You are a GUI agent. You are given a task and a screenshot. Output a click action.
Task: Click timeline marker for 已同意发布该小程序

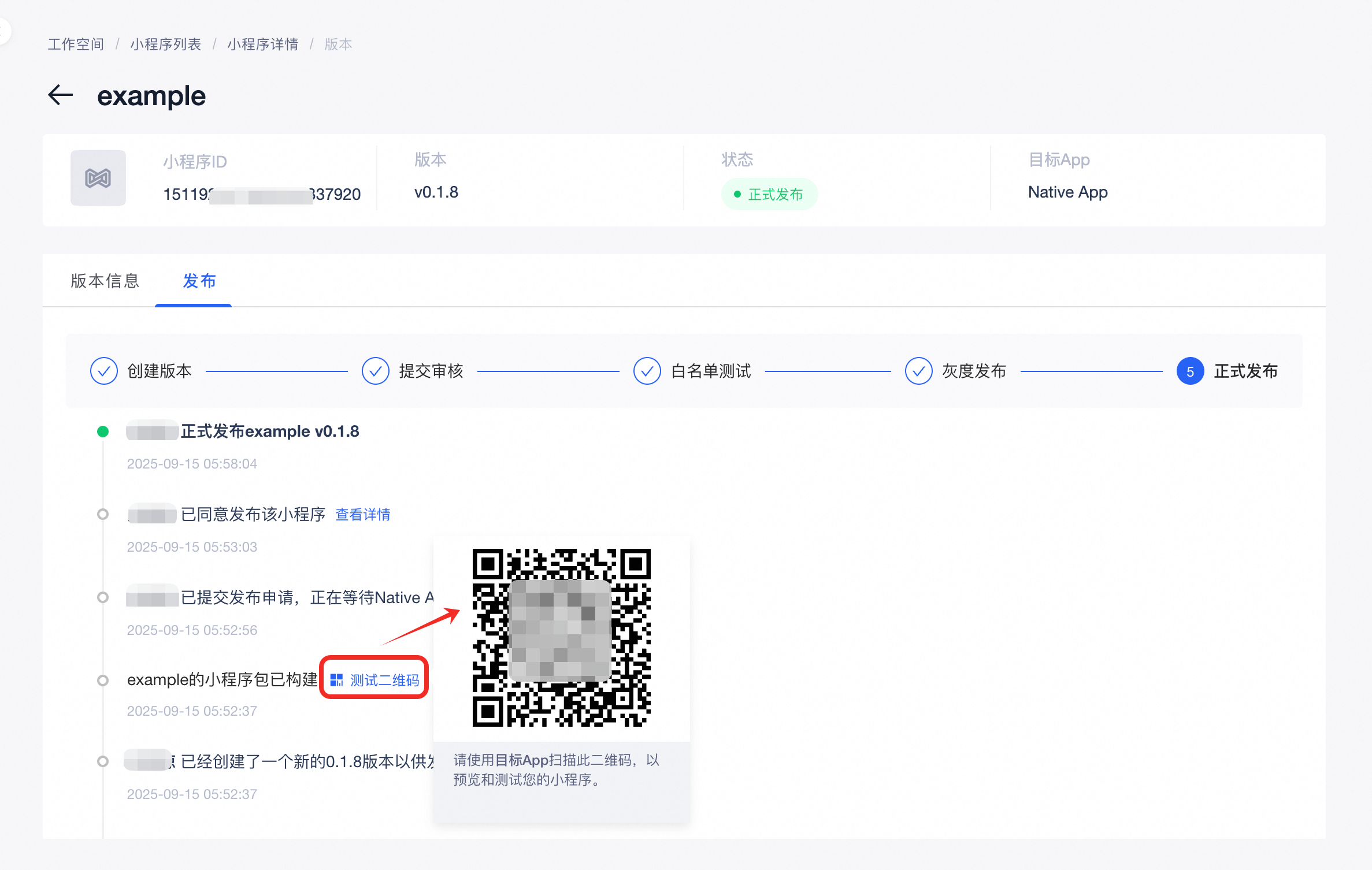click(x=103, y=514)
